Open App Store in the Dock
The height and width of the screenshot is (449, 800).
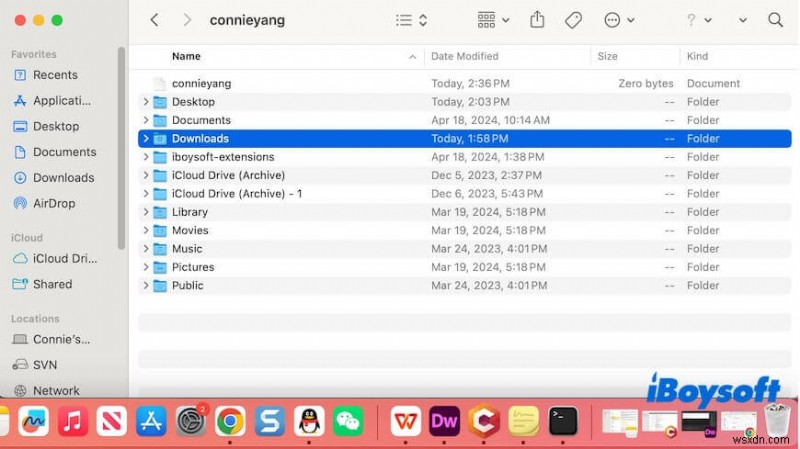tap(151, 421)
